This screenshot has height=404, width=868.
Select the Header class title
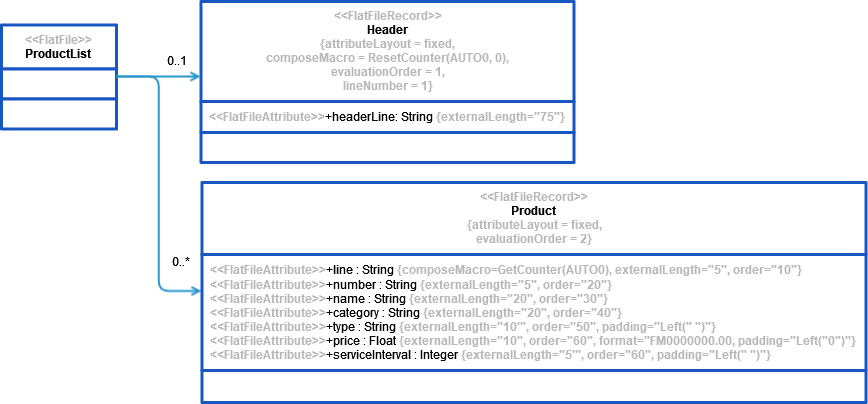tap(387, 31)
